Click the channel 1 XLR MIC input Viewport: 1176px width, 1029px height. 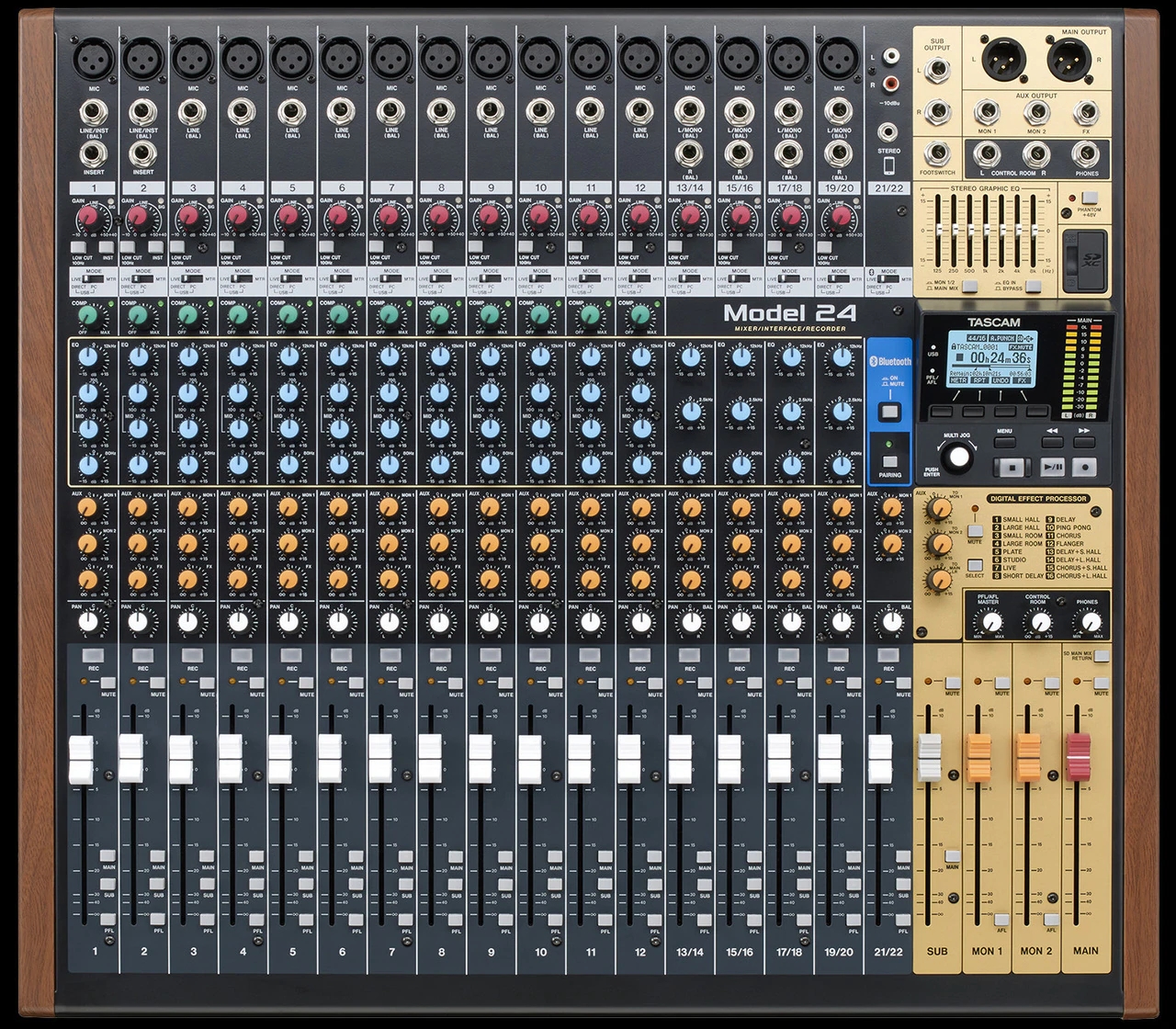tap(94, 60)
